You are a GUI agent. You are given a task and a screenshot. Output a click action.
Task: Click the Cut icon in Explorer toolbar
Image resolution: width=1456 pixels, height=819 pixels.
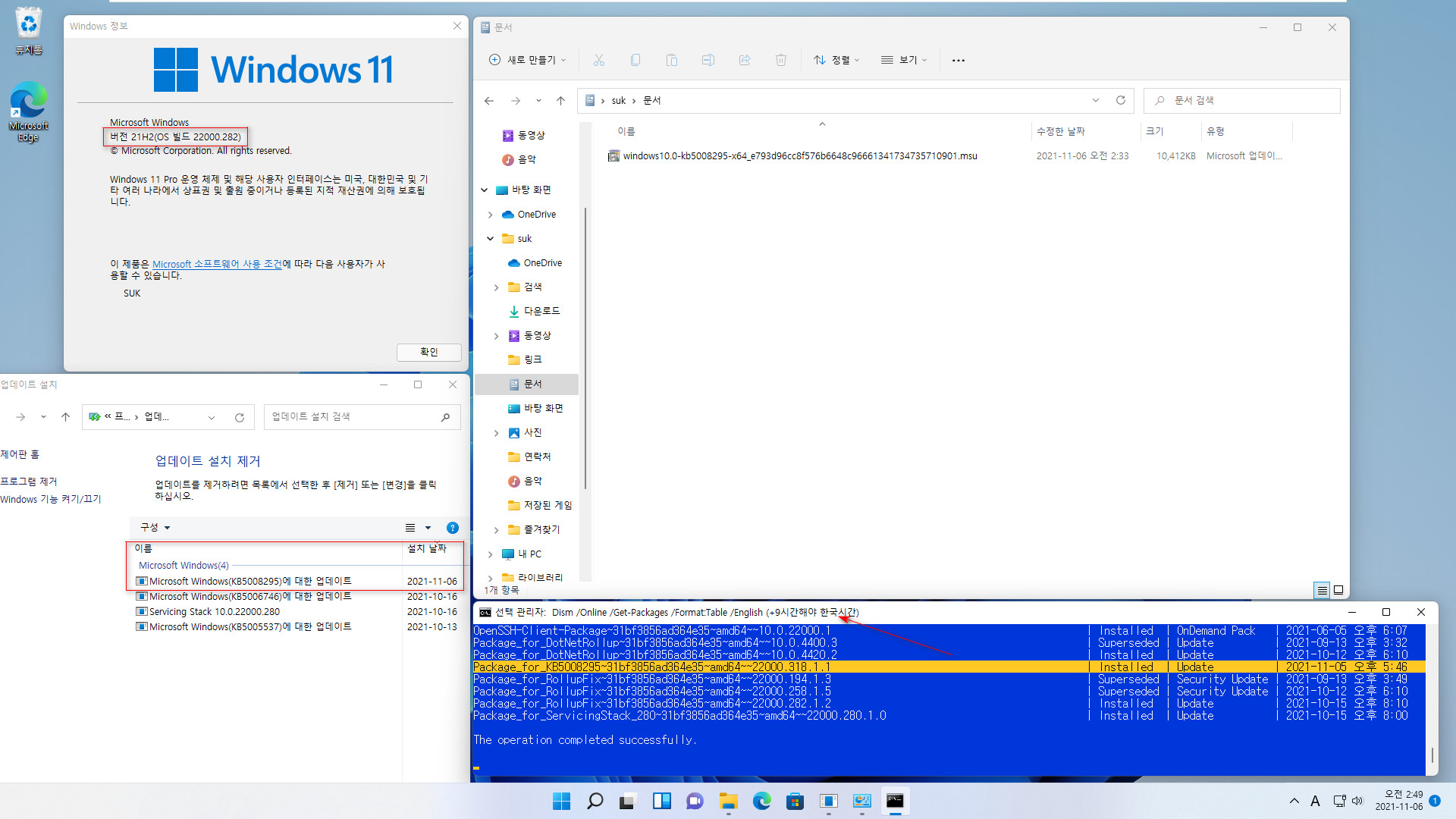tap(598, 60)
